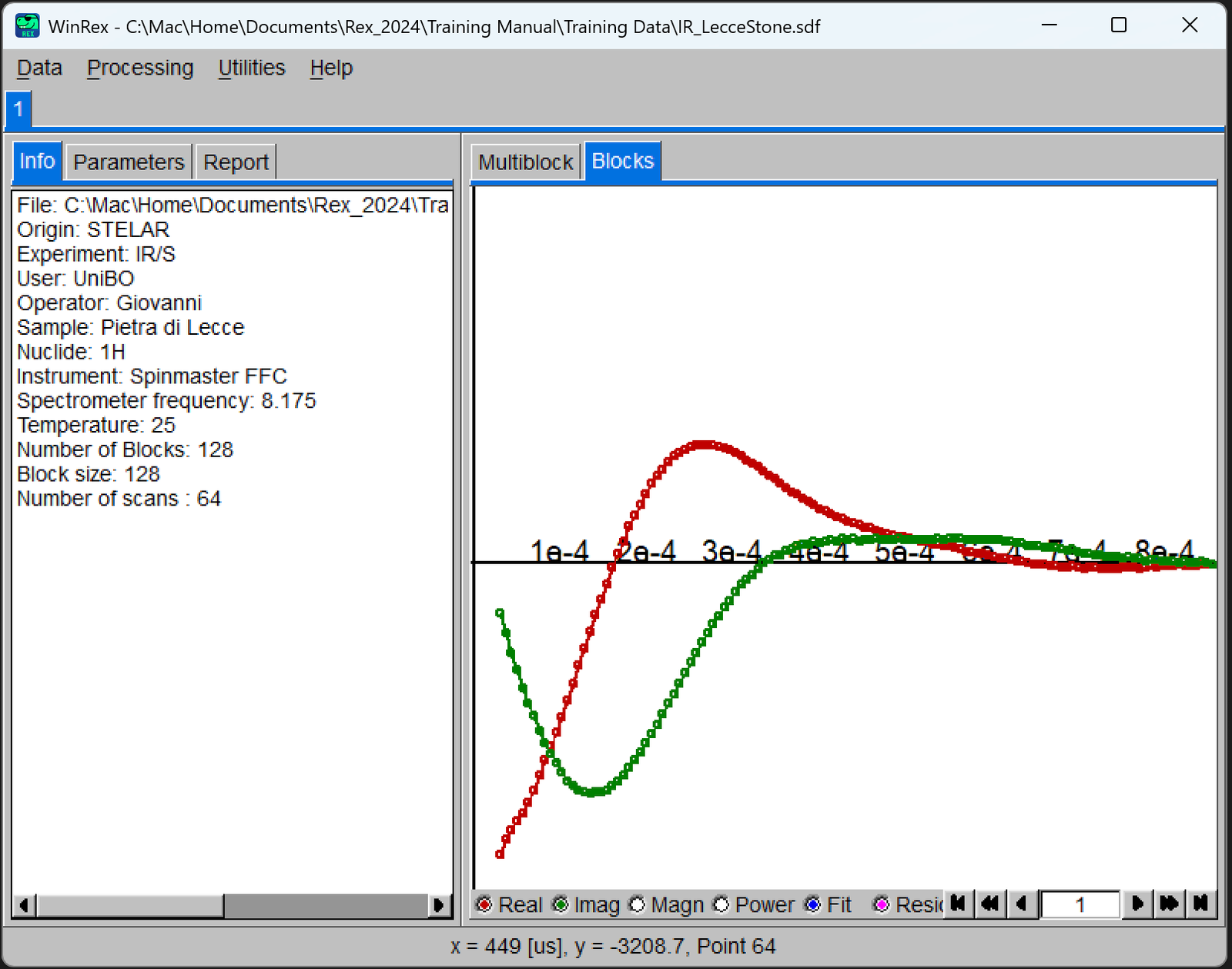Click the 3e-4 axis label on plot
The width and height of the screenshot is (1232, 969).
[x=731, y=551]
